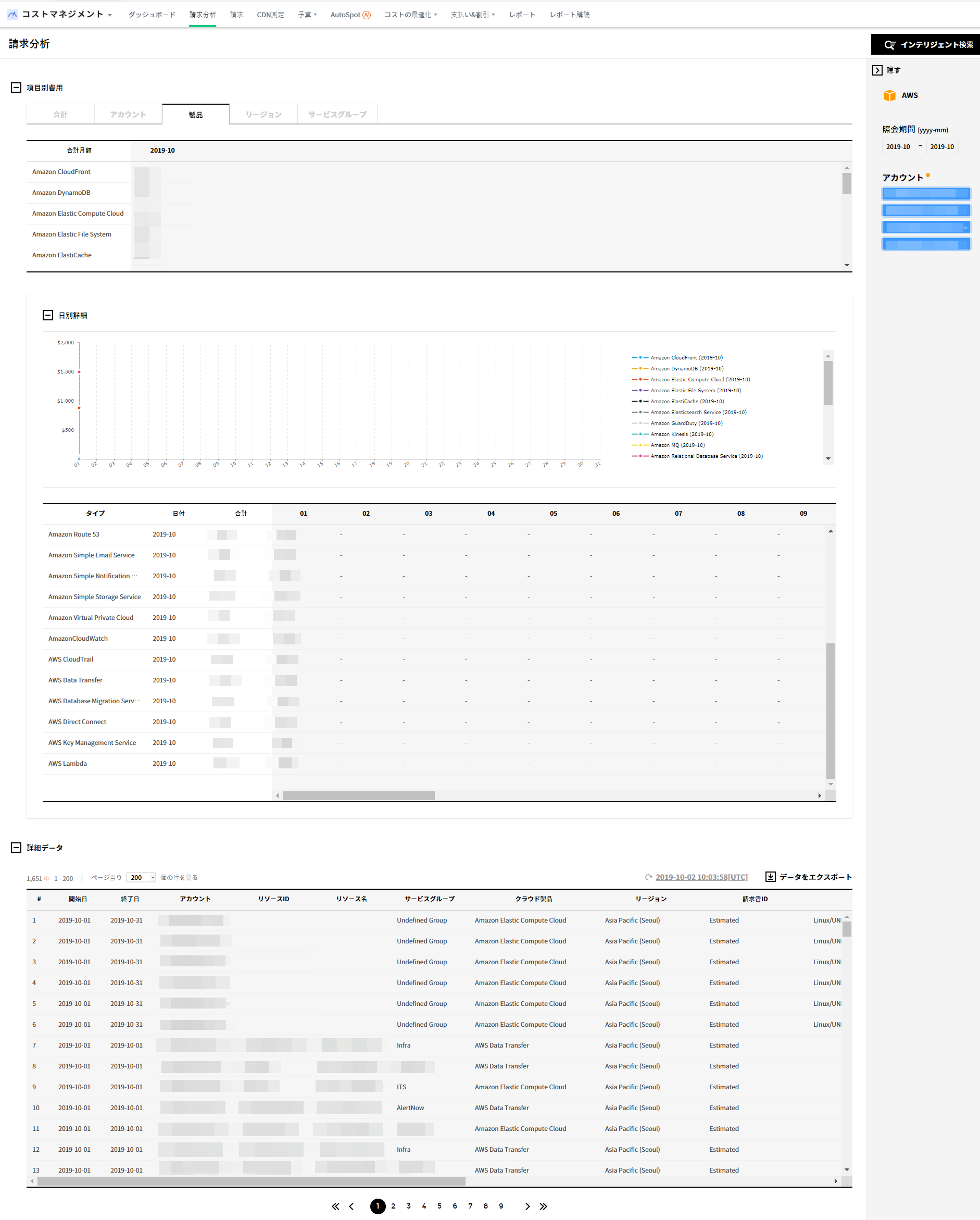Toggle Amazon DynamoDB series in chart legend
This screenshot has height=1220, width=980.
(686, 368)
